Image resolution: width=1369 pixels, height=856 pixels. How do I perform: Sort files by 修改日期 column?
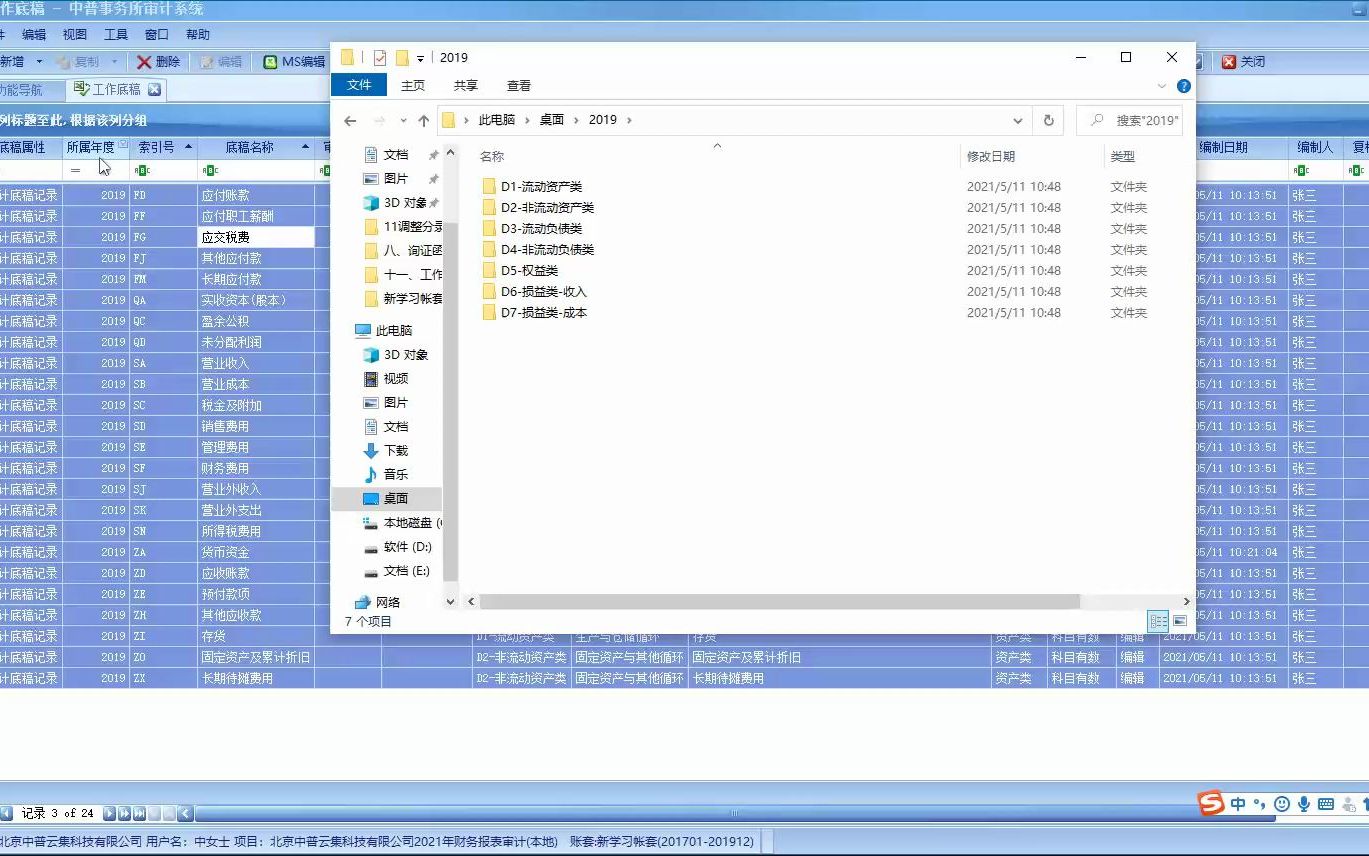[991, 157]
